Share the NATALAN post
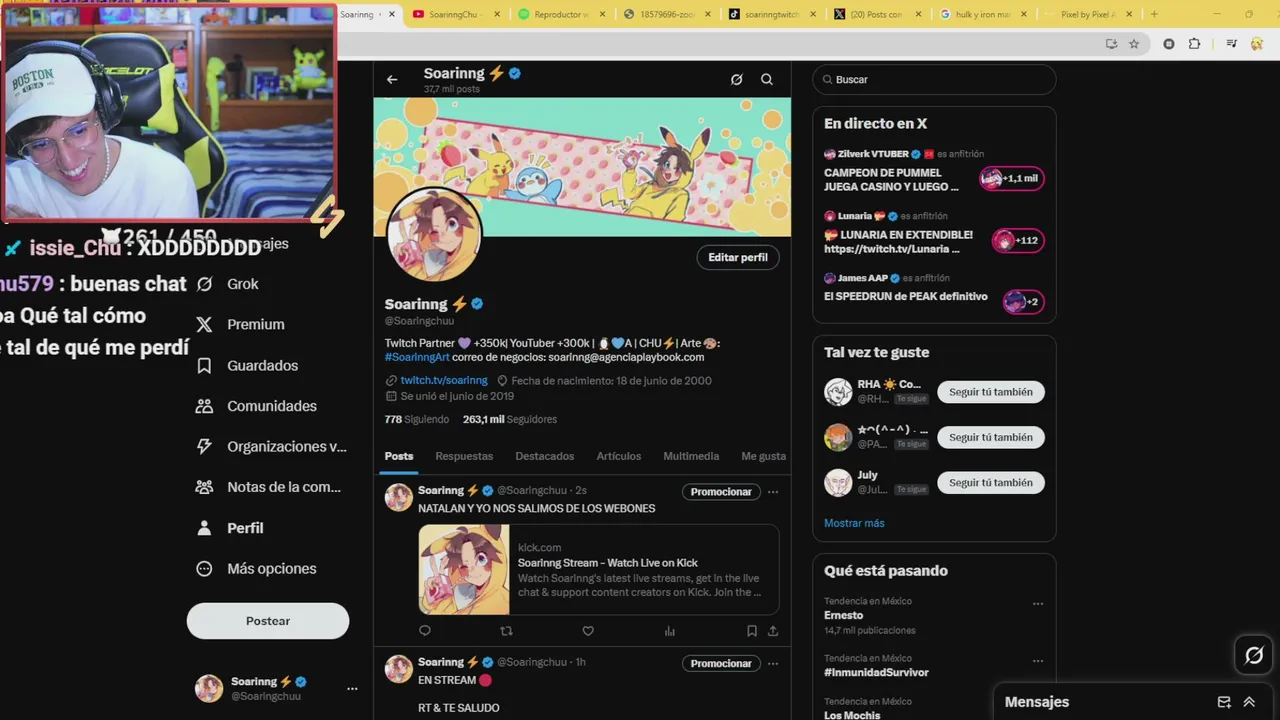Screen dimensions: 1280x720 tap(773, 631)
